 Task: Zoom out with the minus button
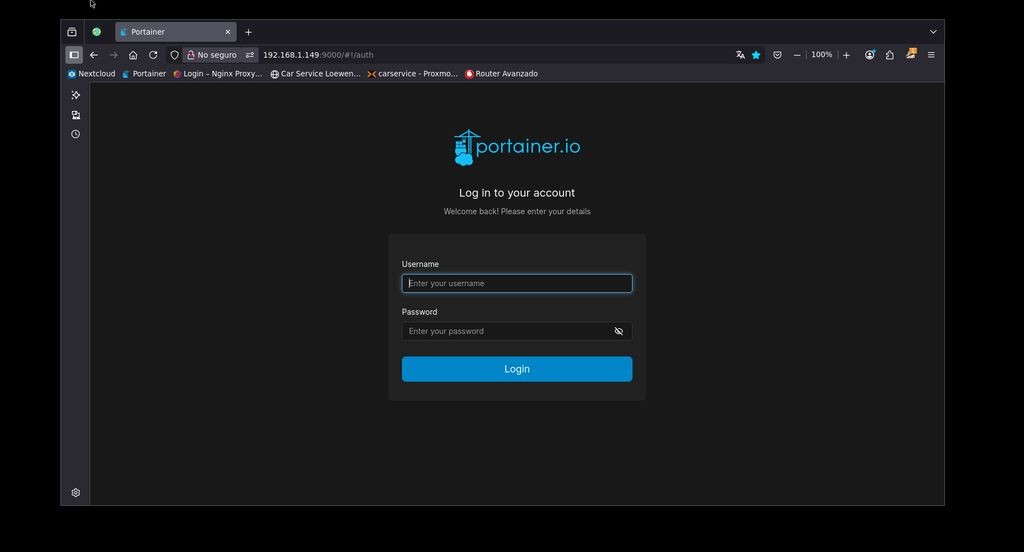pyautogui.click(x=797, y=55)
